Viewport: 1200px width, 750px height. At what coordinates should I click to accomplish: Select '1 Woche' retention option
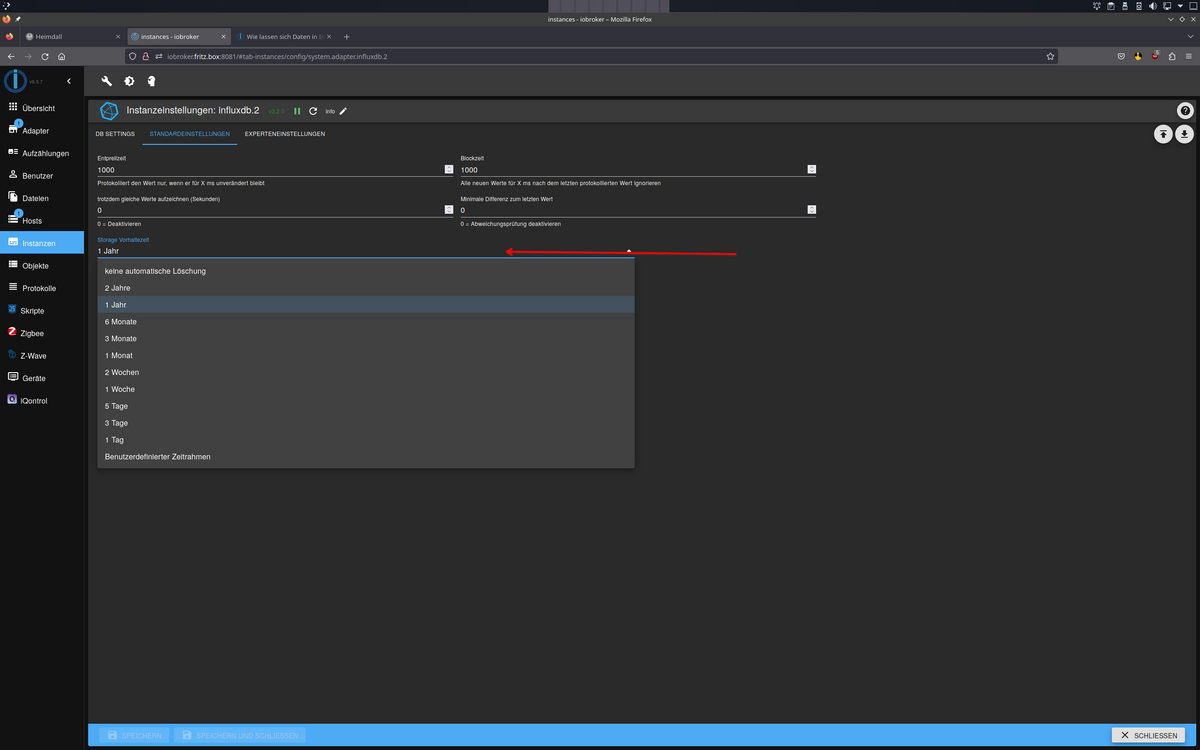(366, 389)
